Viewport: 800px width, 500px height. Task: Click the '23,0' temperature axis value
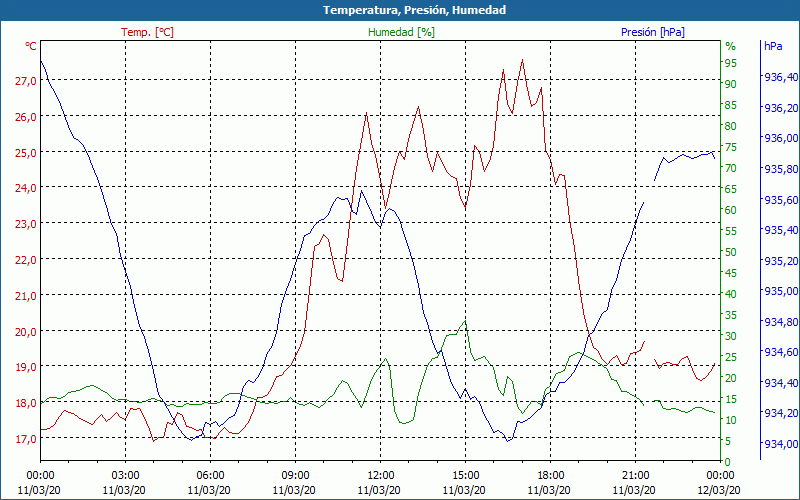[27, 223]
